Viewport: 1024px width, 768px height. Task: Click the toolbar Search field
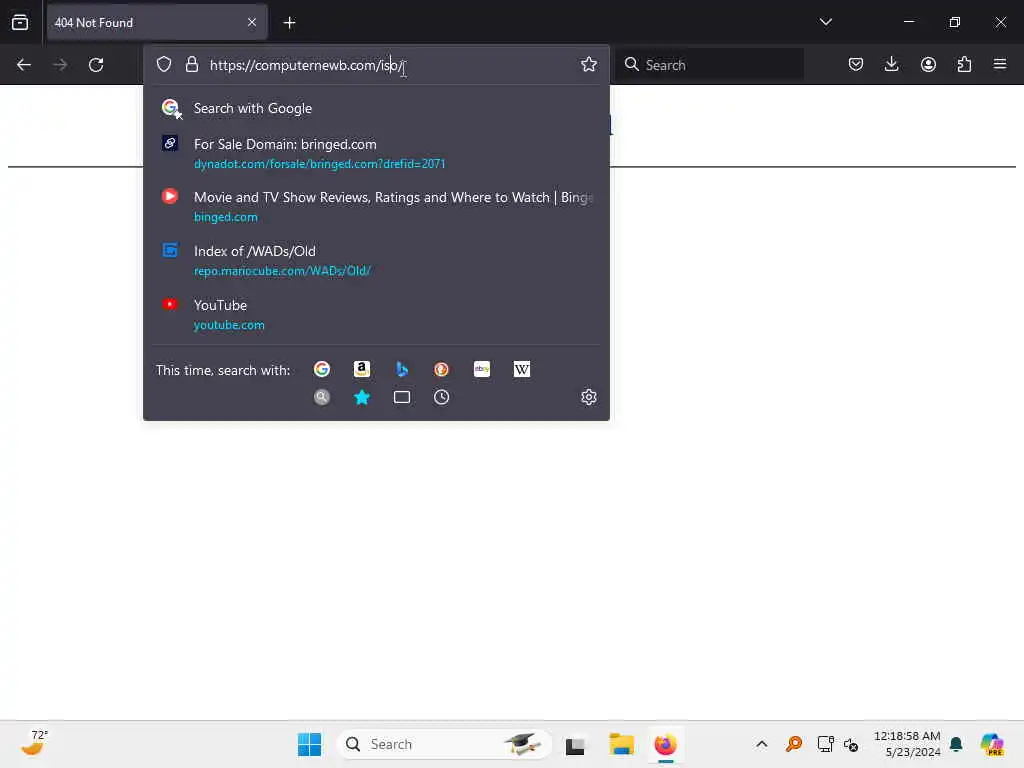click(x=710, y=65)
